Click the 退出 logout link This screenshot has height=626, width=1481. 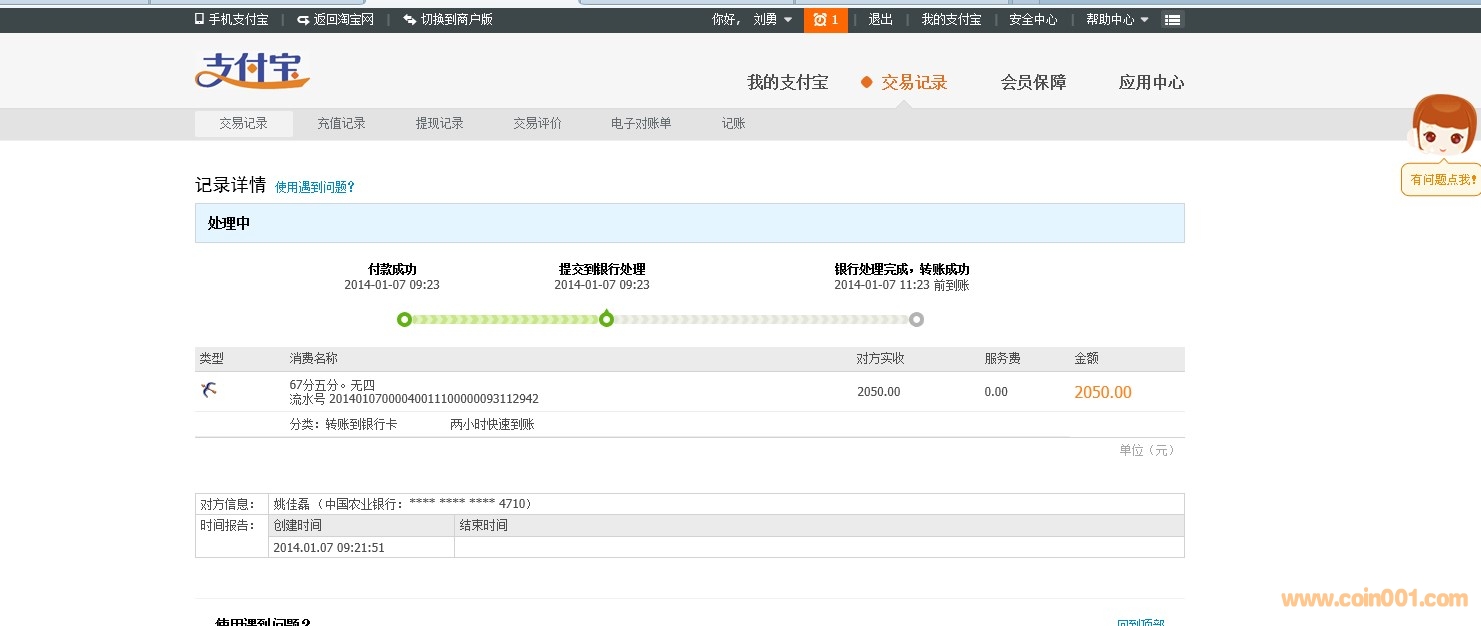[880, 20]
